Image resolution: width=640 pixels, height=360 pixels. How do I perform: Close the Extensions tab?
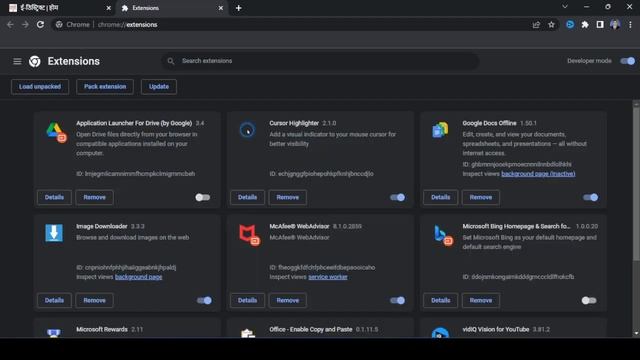click(x=221, y=8)
